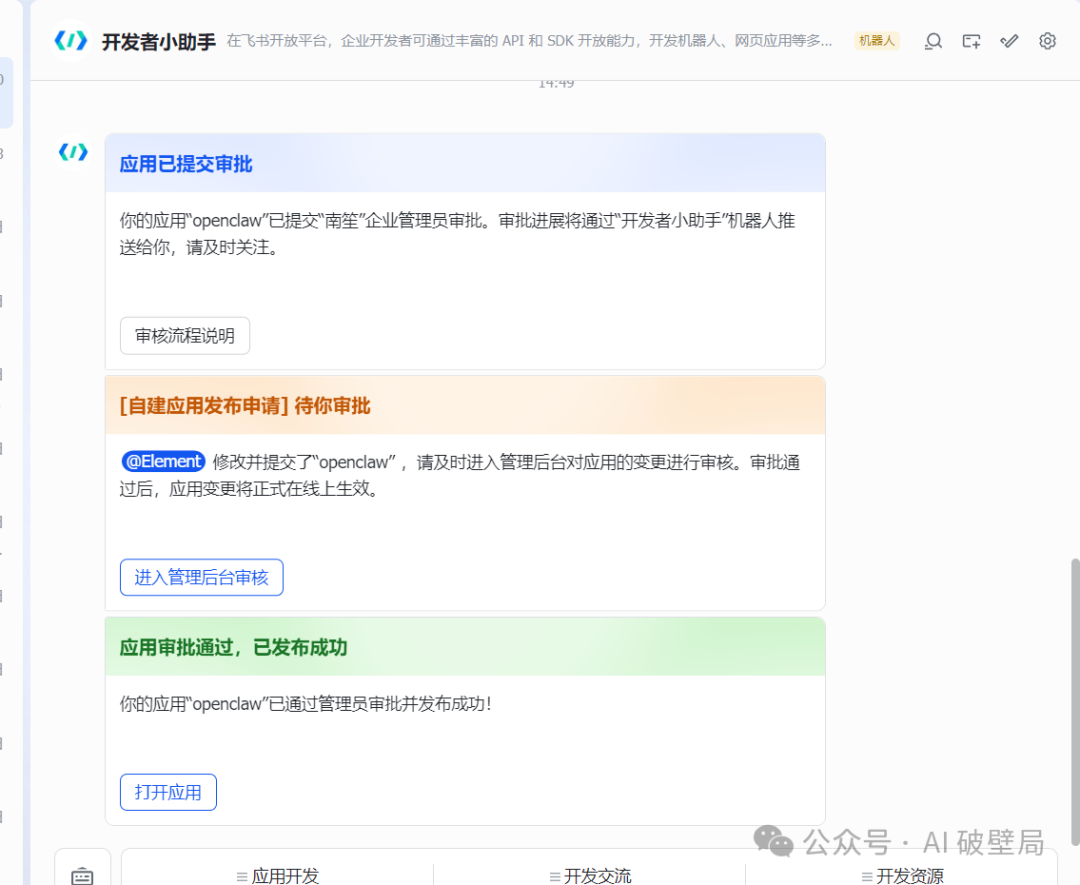Click the chat vertical scrollbar thumb
The width and height of the screenshot is (1080, 885).
[1074, 702]
